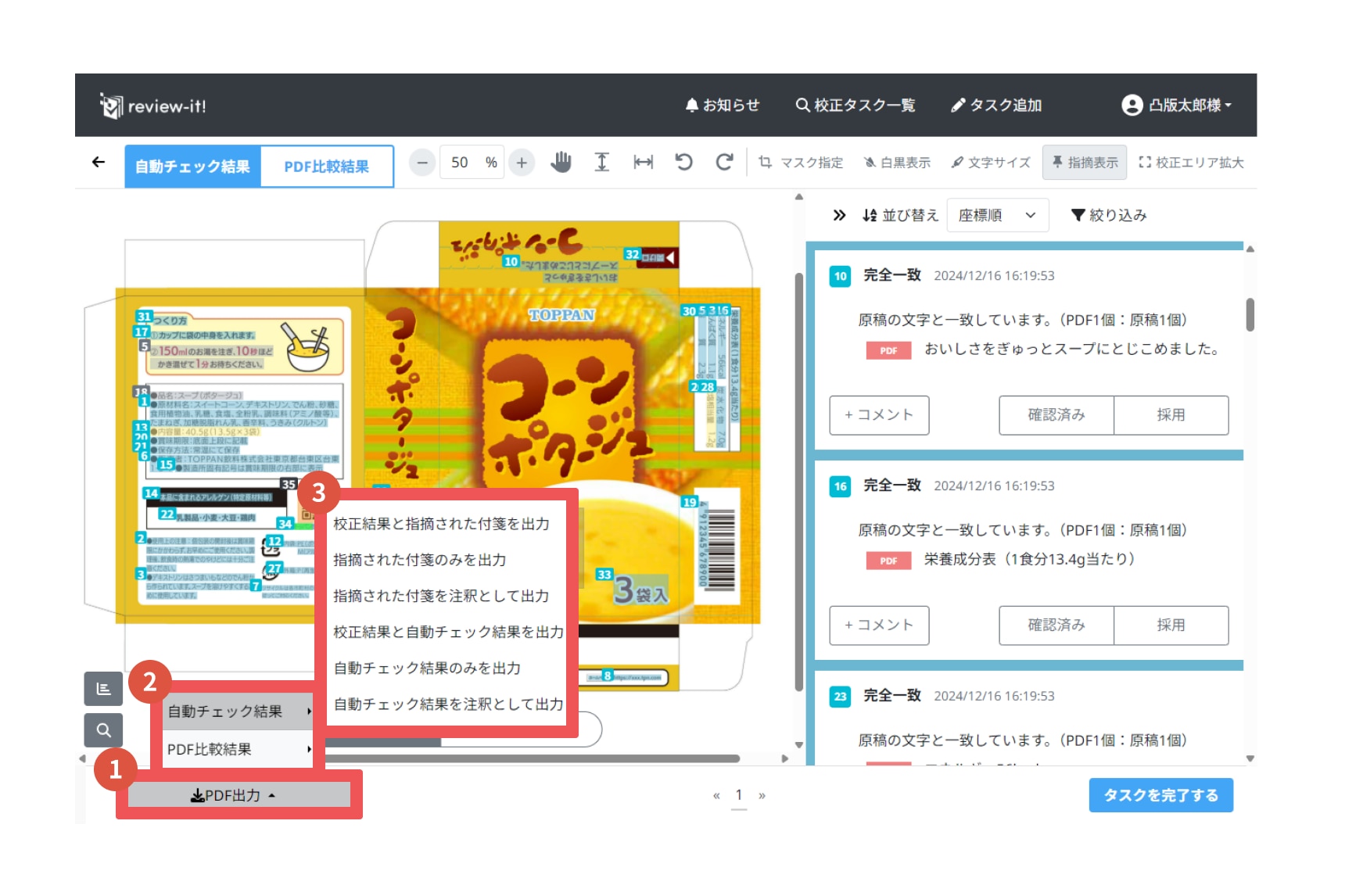The height and width of the screenshot is (896, 1345).
Task: Click the magnifier search icon at left
Action: [103, 730]
